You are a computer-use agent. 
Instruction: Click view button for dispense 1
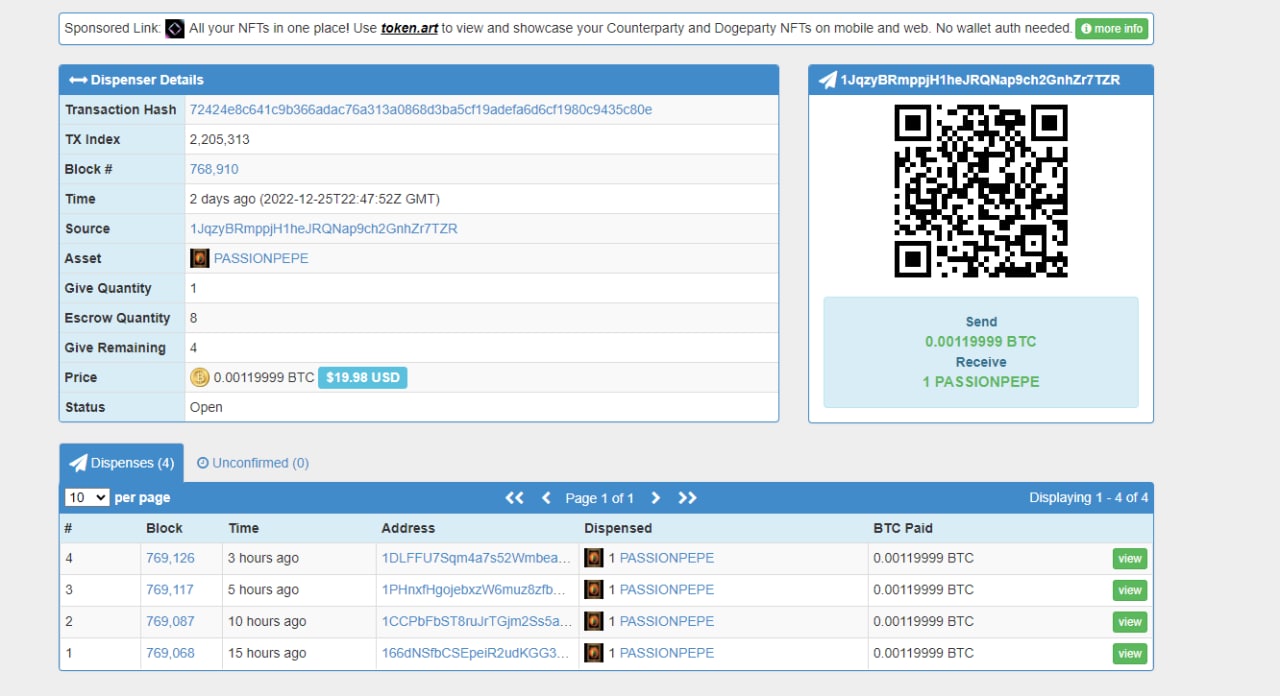(1130, 654)
